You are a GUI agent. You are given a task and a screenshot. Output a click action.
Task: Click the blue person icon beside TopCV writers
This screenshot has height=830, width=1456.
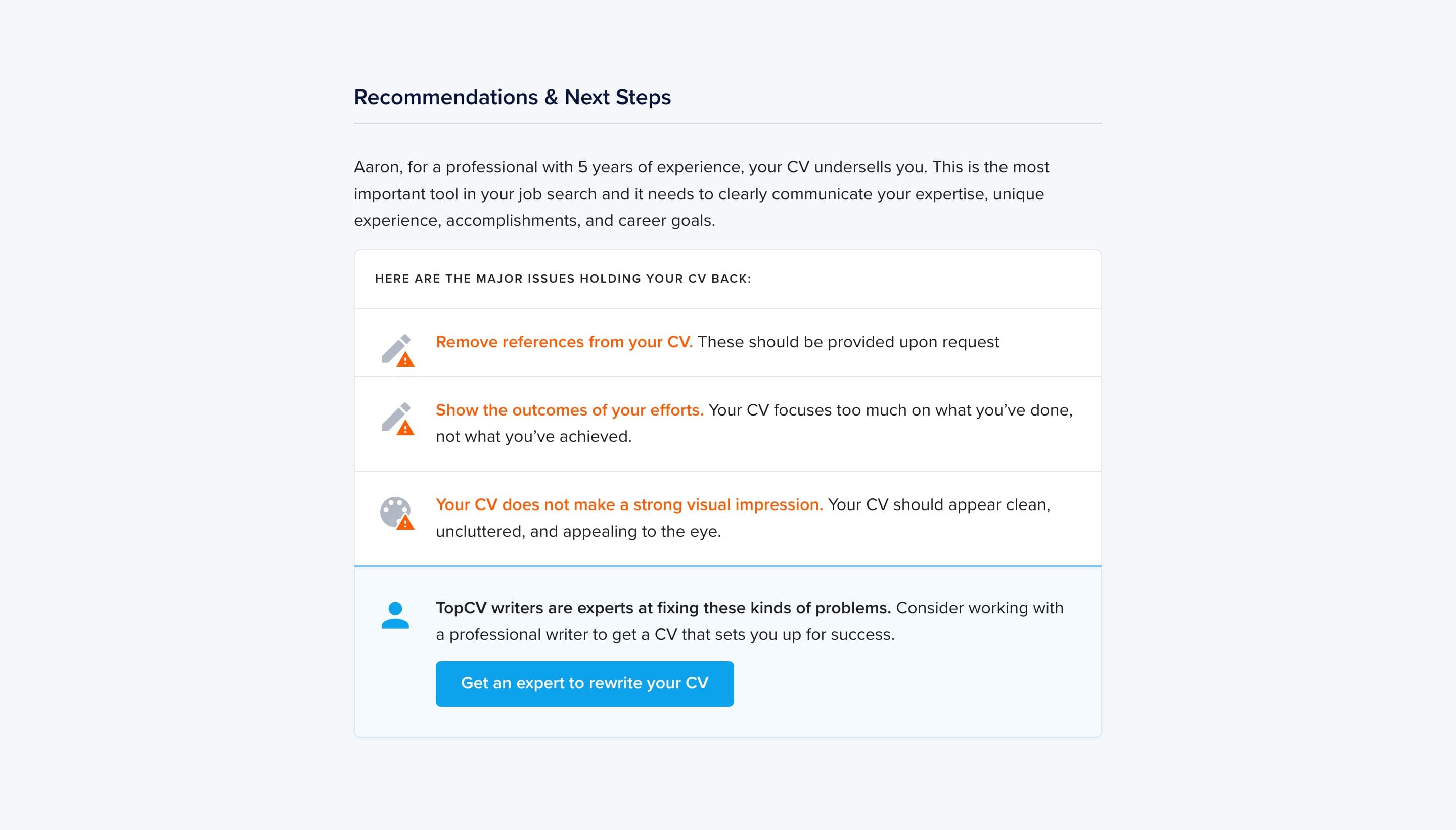[x=395, y=615]
